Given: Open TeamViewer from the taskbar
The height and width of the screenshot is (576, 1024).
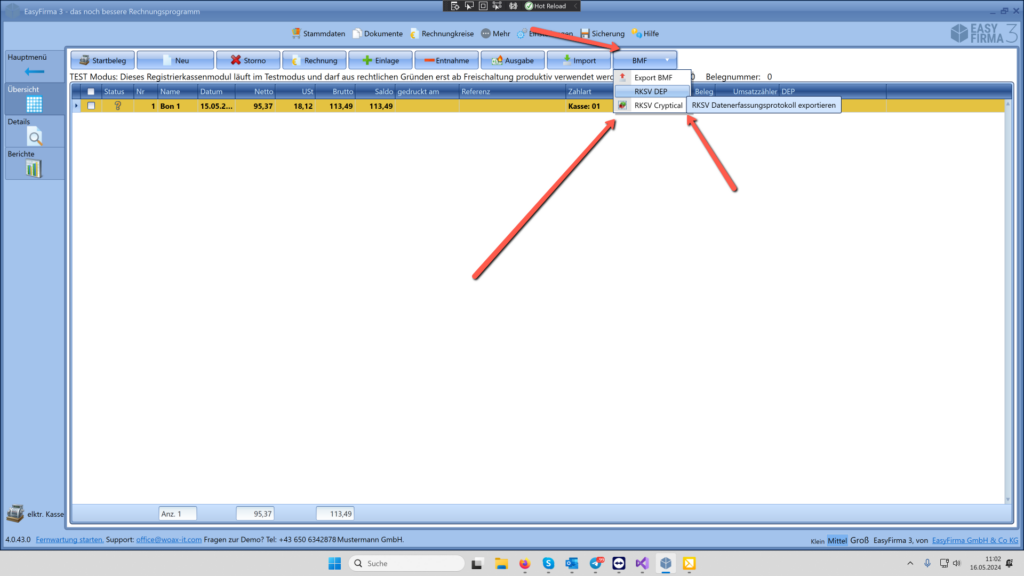Looking at the screenshot, I should [x=618, y=563].
